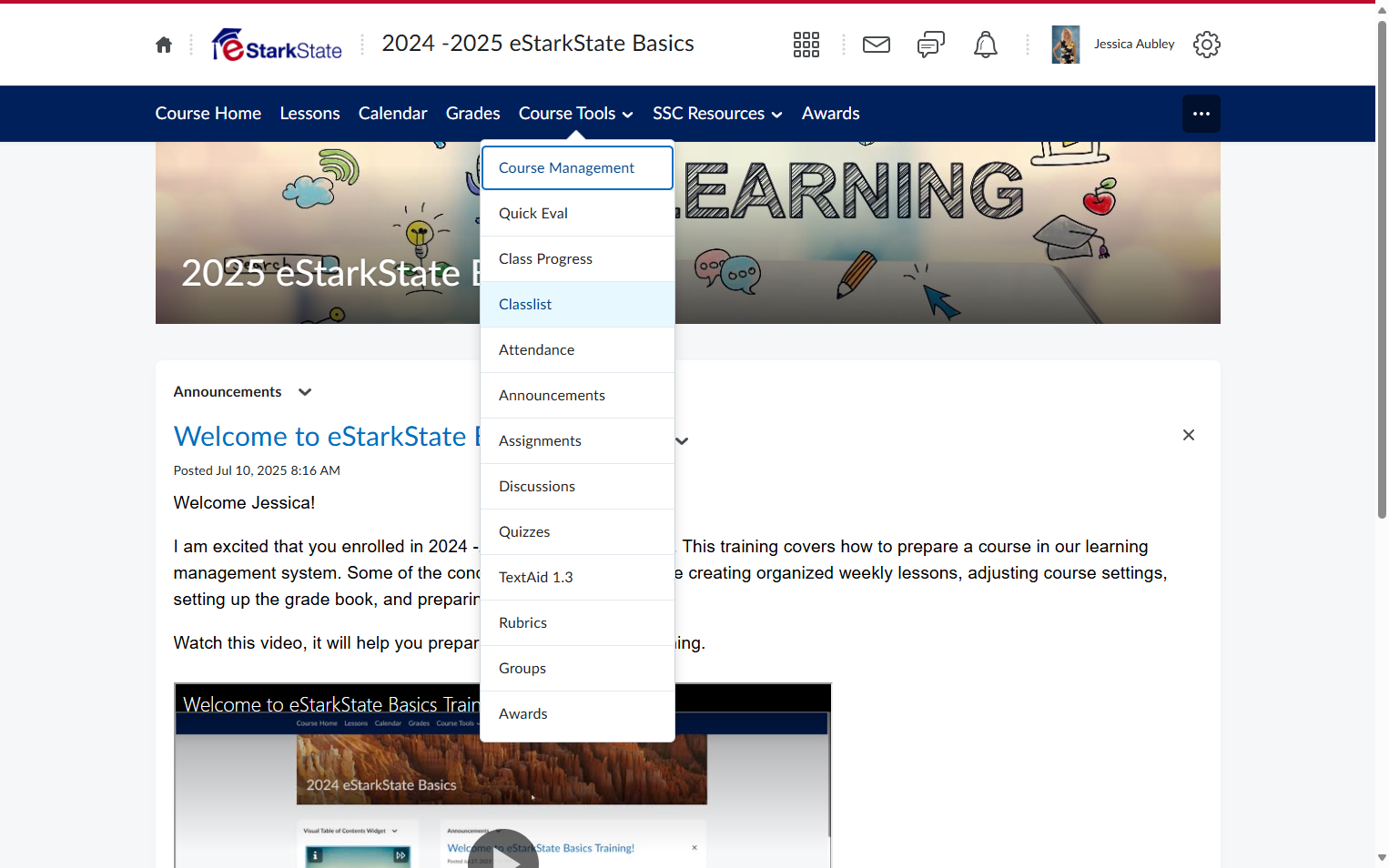1389x868 pixels.
Task: Expand the Announcements widget chevron
Action: tap(305, 392)
